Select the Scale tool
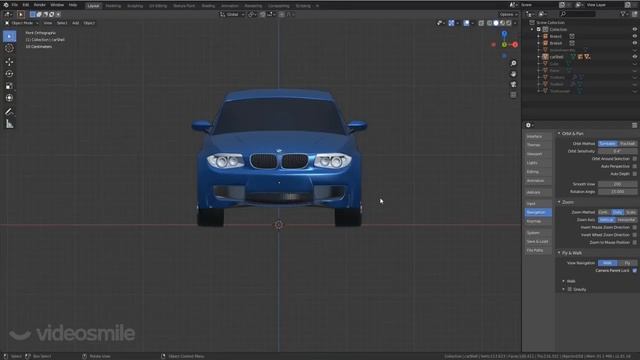 [x=9, y=86]
